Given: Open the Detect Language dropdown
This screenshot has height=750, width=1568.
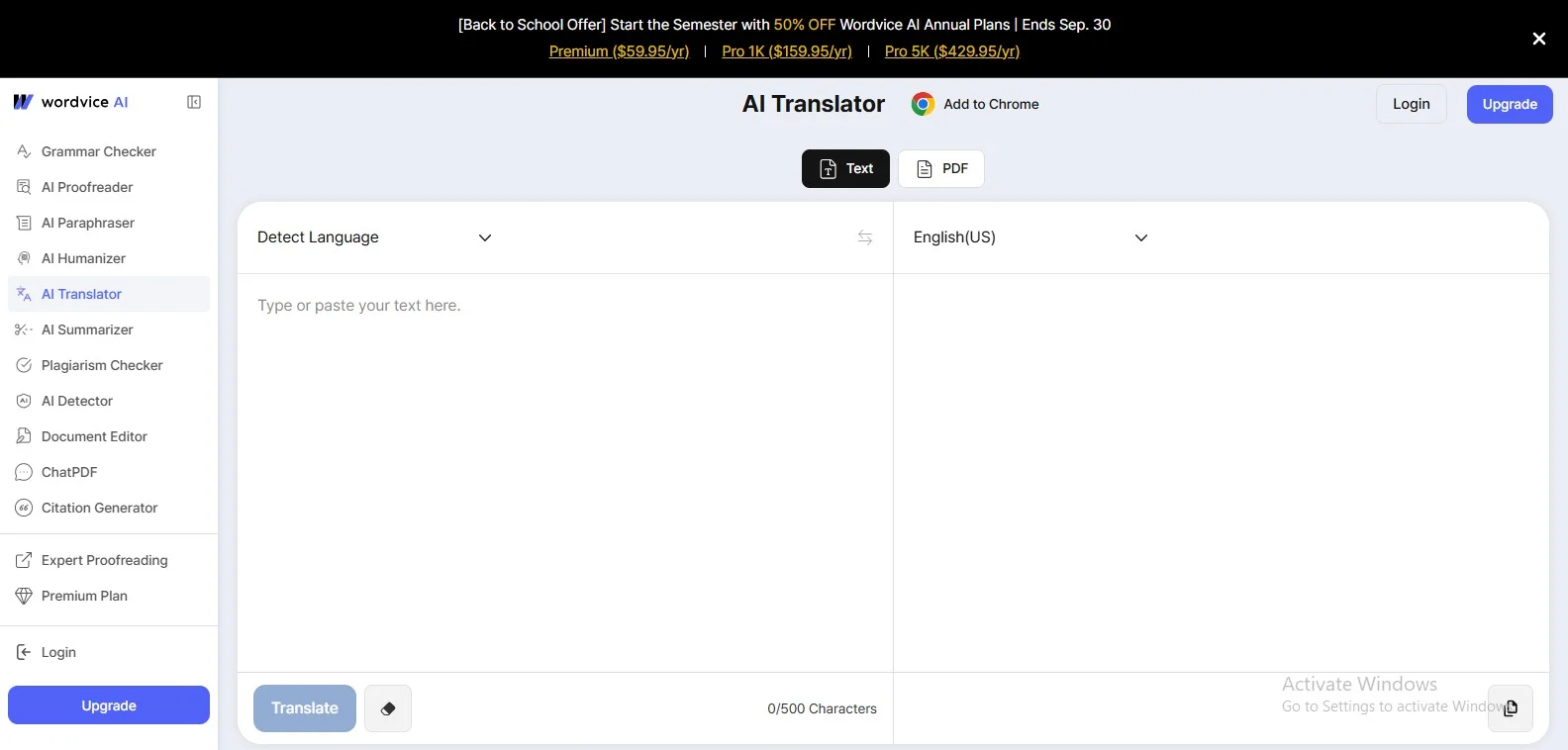Looking at the screenshot, I should click(x=374, y=237).
